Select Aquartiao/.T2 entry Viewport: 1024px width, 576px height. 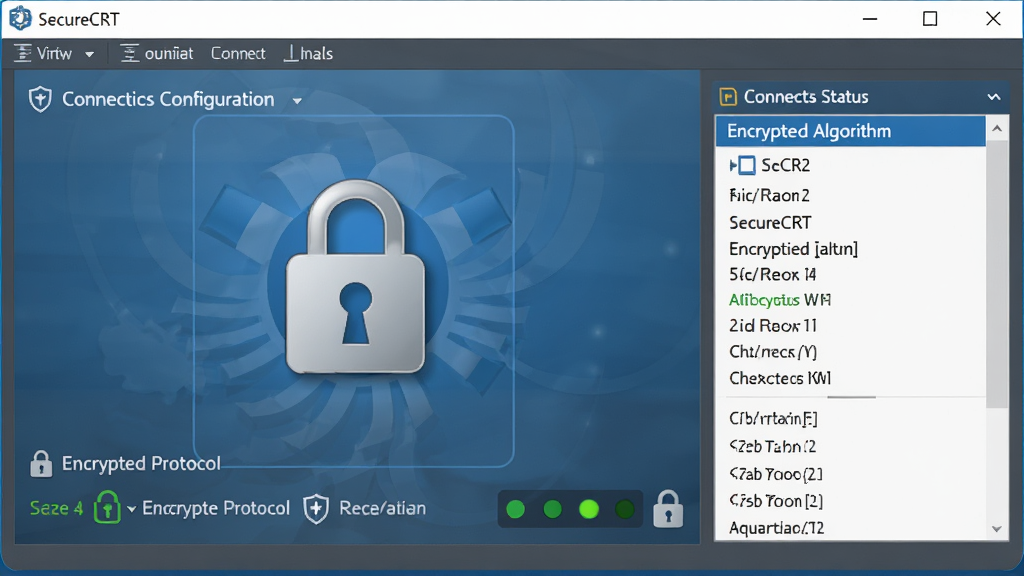776,528
